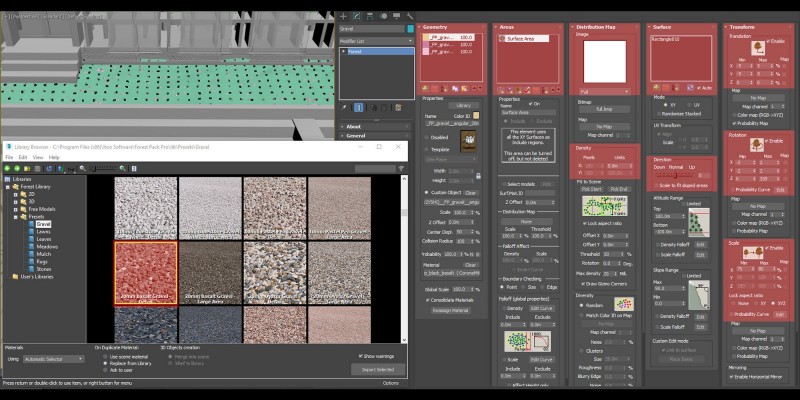Open the View menu in Library Browser
This screenshot has width=800, height=400.
[38, 157]
